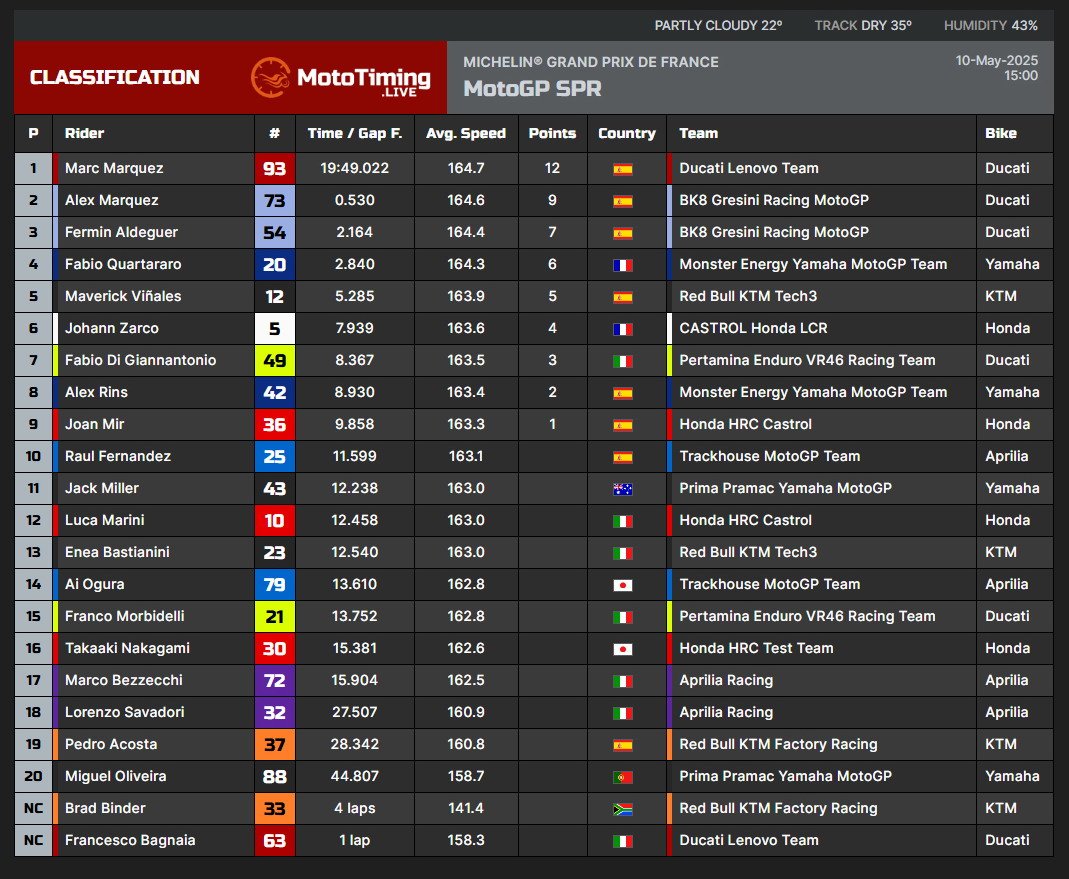Click position 20 in Miguel Oliveira row

click(33, 776)
